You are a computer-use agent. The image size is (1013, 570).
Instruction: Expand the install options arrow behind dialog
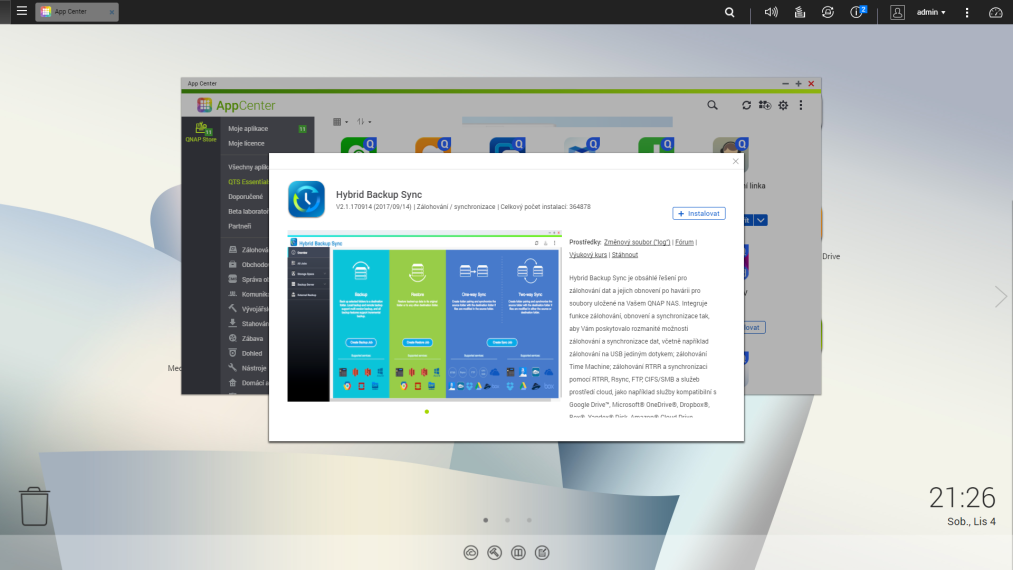point(761,220)
